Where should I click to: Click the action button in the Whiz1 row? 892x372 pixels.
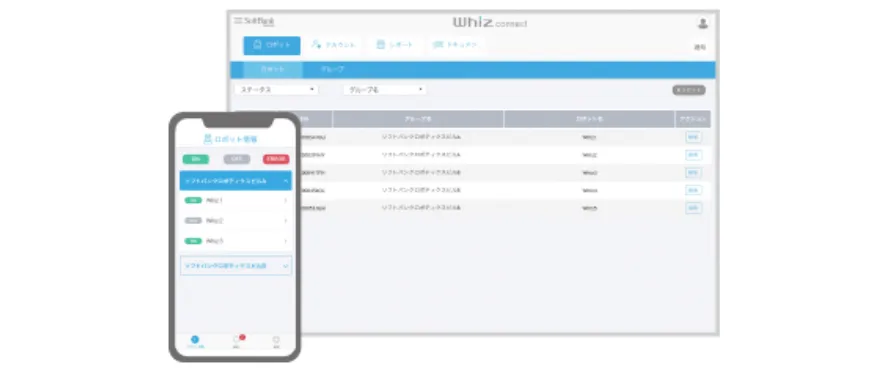[693, 137]
